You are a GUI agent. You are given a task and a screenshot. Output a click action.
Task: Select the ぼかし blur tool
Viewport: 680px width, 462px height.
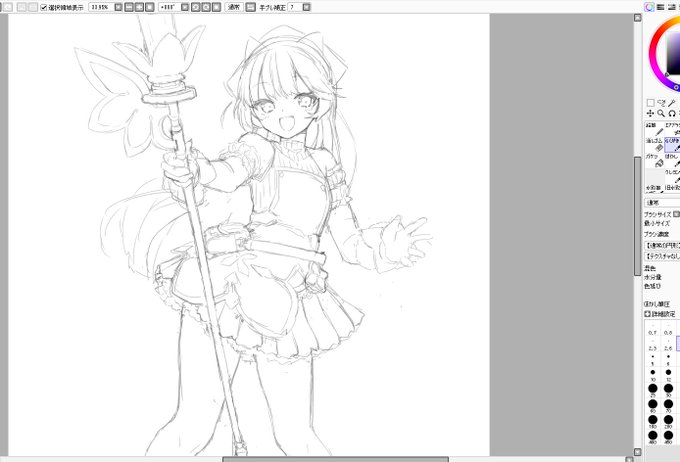[673, 161]
